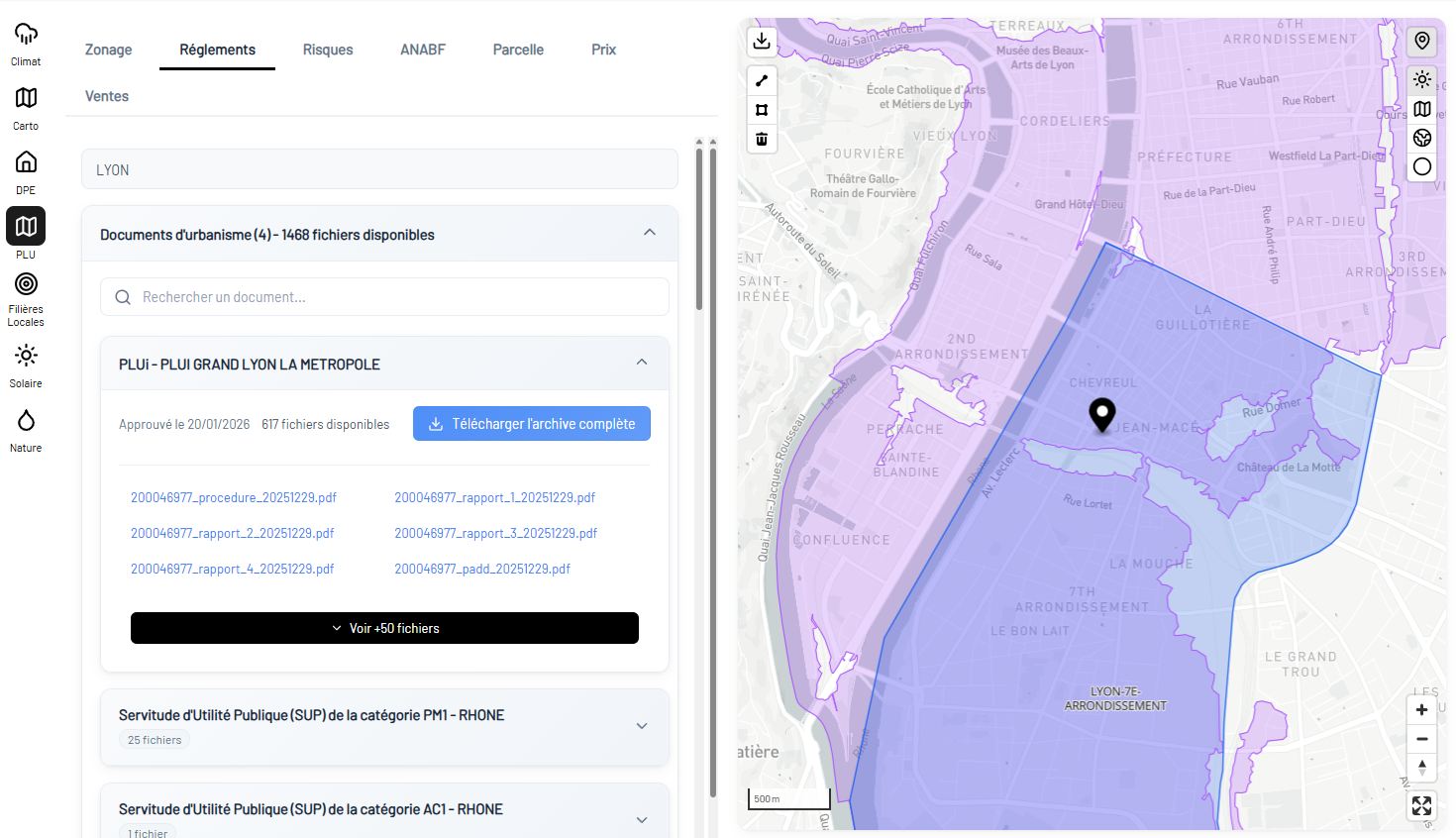This screenshot has height=838, width=1456.
Task: Zoom out with the map minus button
Action: click(1421, 739)
